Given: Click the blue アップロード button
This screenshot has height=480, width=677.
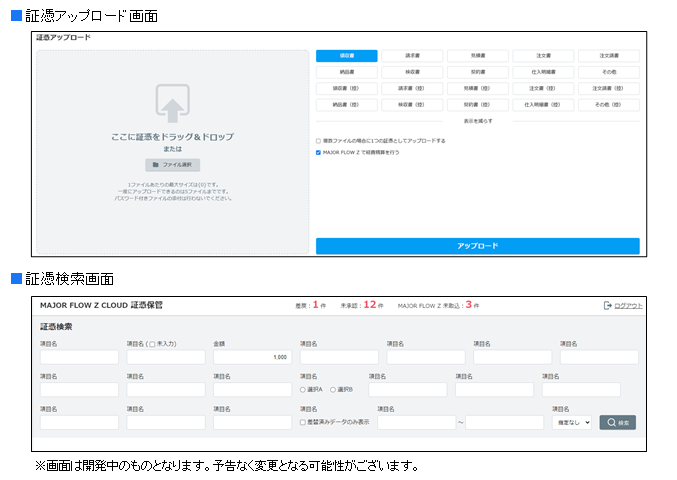Looking at the screenshot, I should point(478,246).
